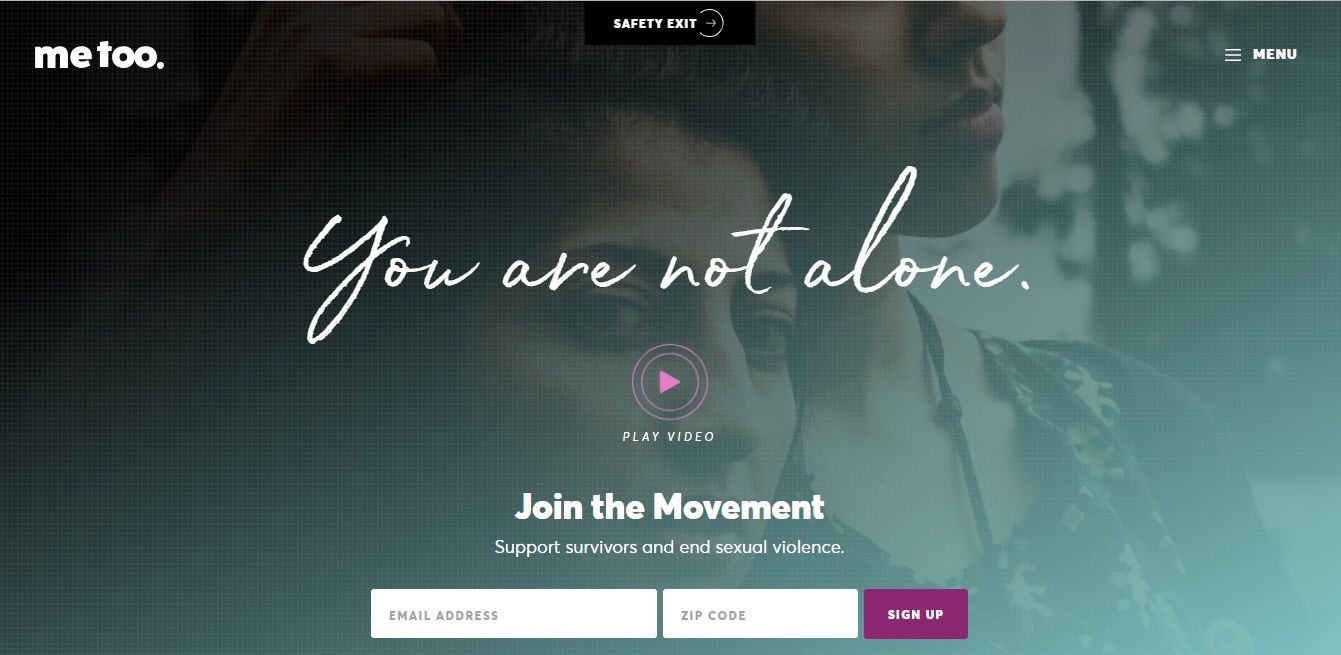Click the PLAY VIDEO caption text
Screen dimensions: 1341x655
point(669,436)
